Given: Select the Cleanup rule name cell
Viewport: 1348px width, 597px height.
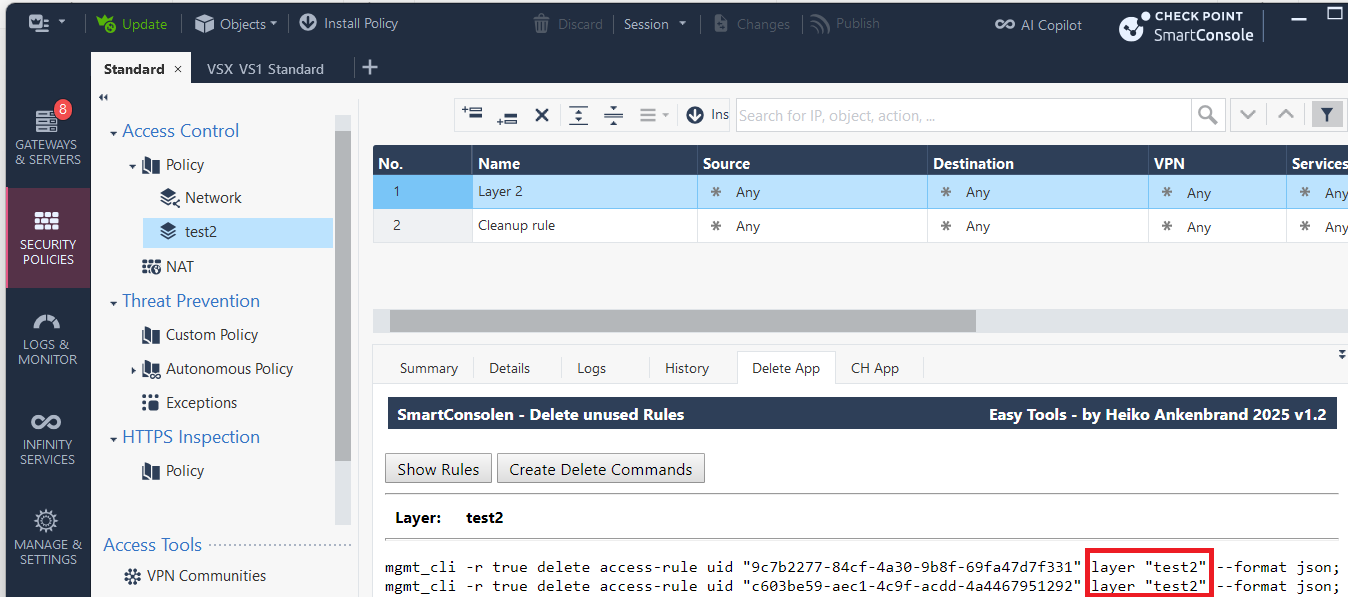Looking at the screenshot, I should (585, 225).
